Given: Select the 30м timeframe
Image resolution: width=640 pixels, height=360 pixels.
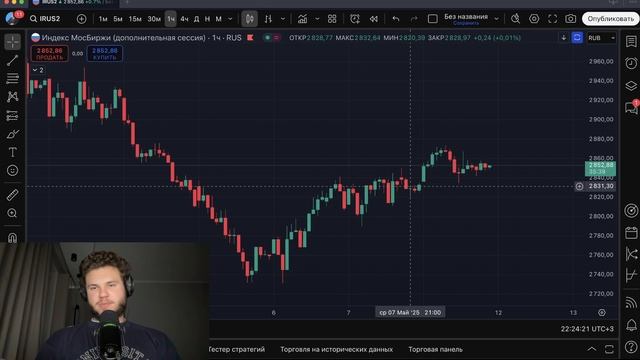Looking at the screenshot, I should click(154, 19).
